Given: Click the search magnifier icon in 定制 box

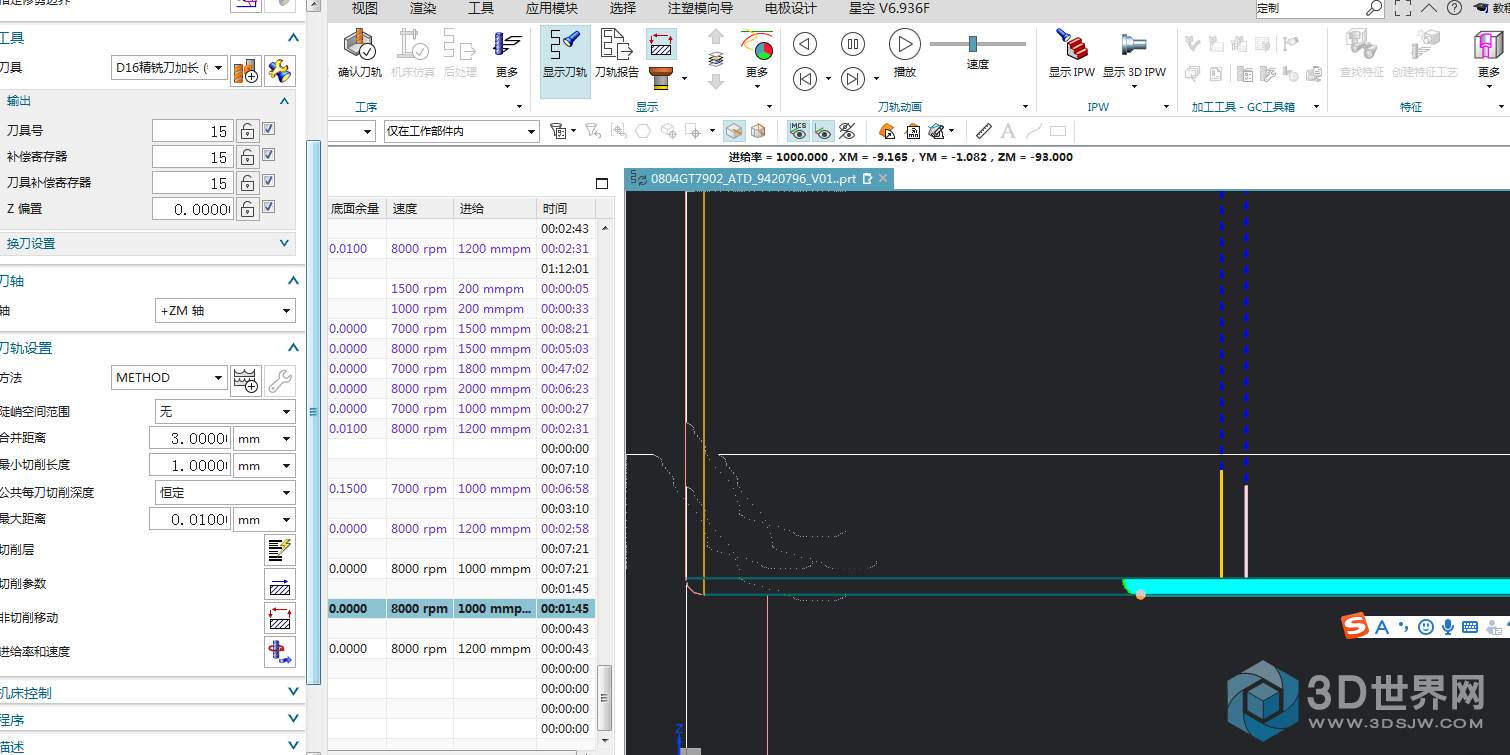Looking at the screenshot, I should 1374,8.
